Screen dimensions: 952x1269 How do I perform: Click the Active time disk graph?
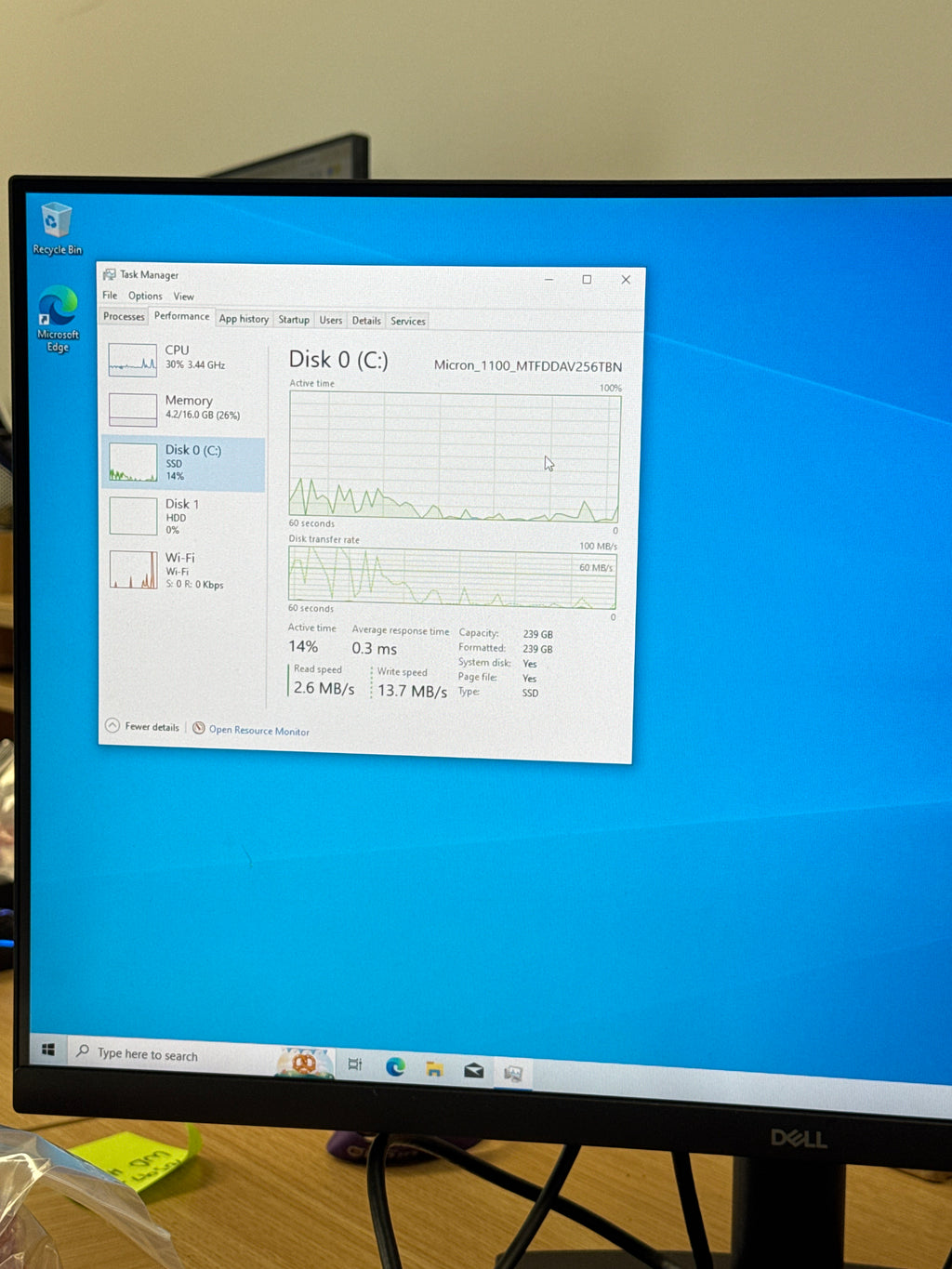(x=455, y=456)
